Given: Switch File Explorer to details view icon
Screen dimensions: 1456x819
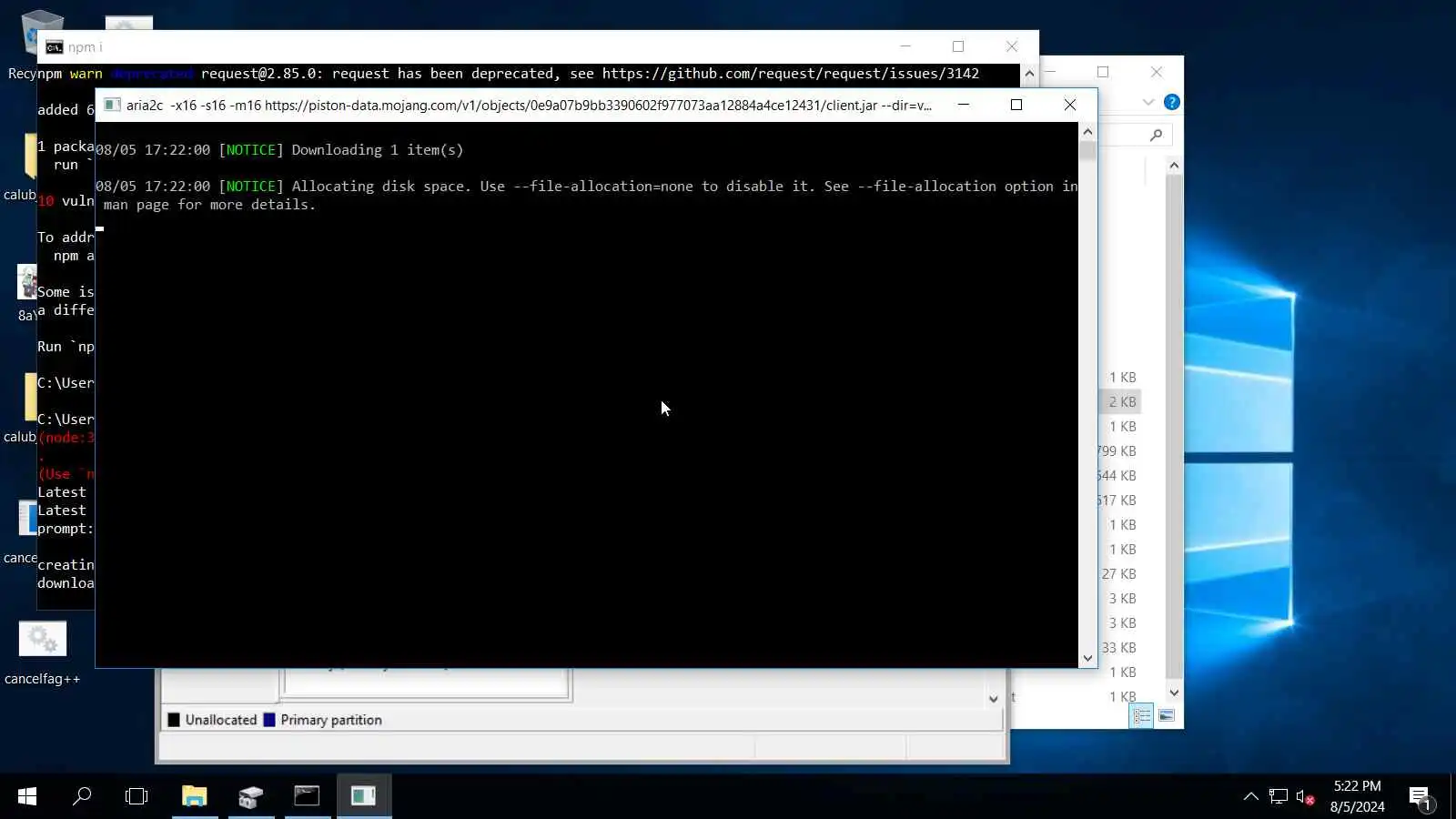Looking at the screenshot, I should coord(1141,716).
